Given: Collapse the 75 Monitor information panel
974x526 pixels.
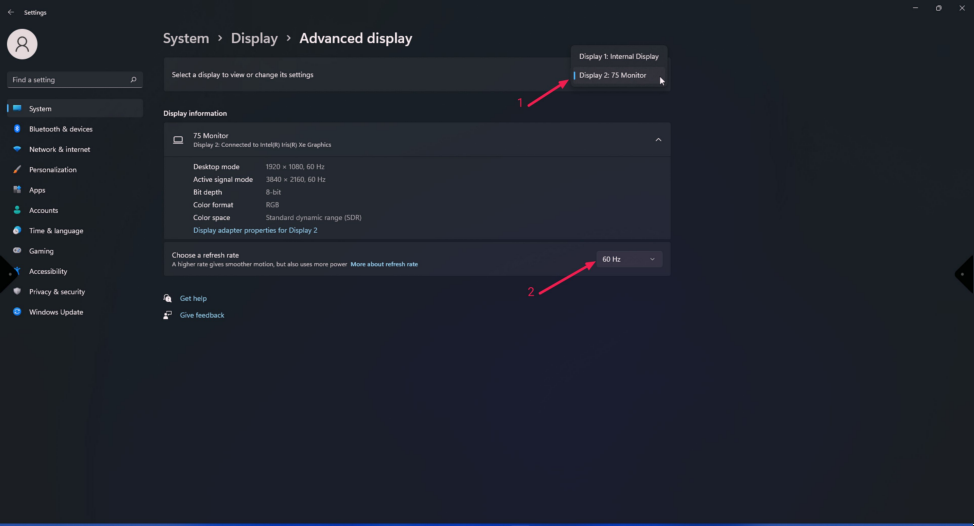Looking at the screenshot, I should click(x=658, y=140).
